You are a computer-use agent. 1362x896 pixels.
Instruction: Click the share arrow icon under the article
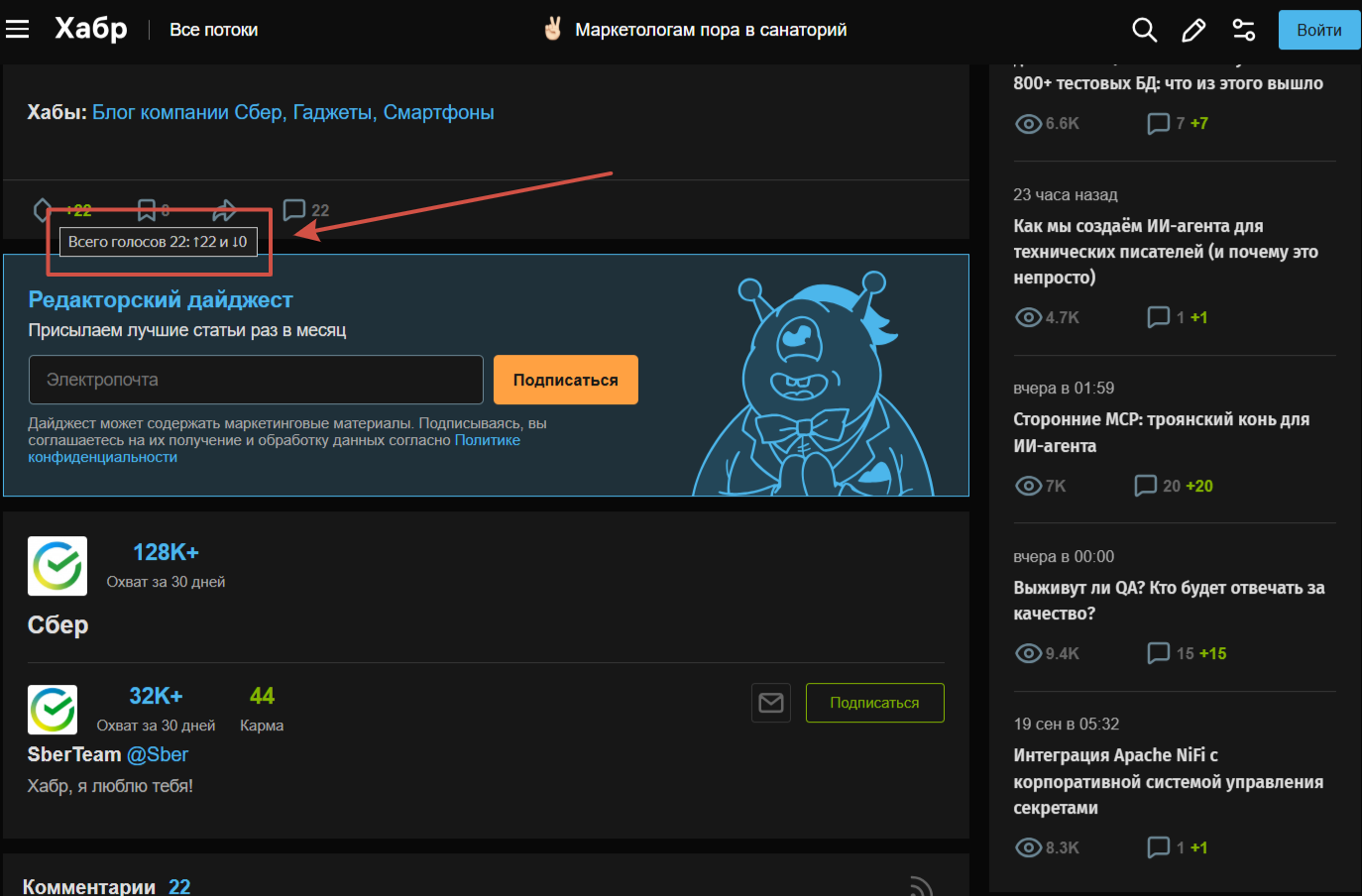(x=225, y=209)
